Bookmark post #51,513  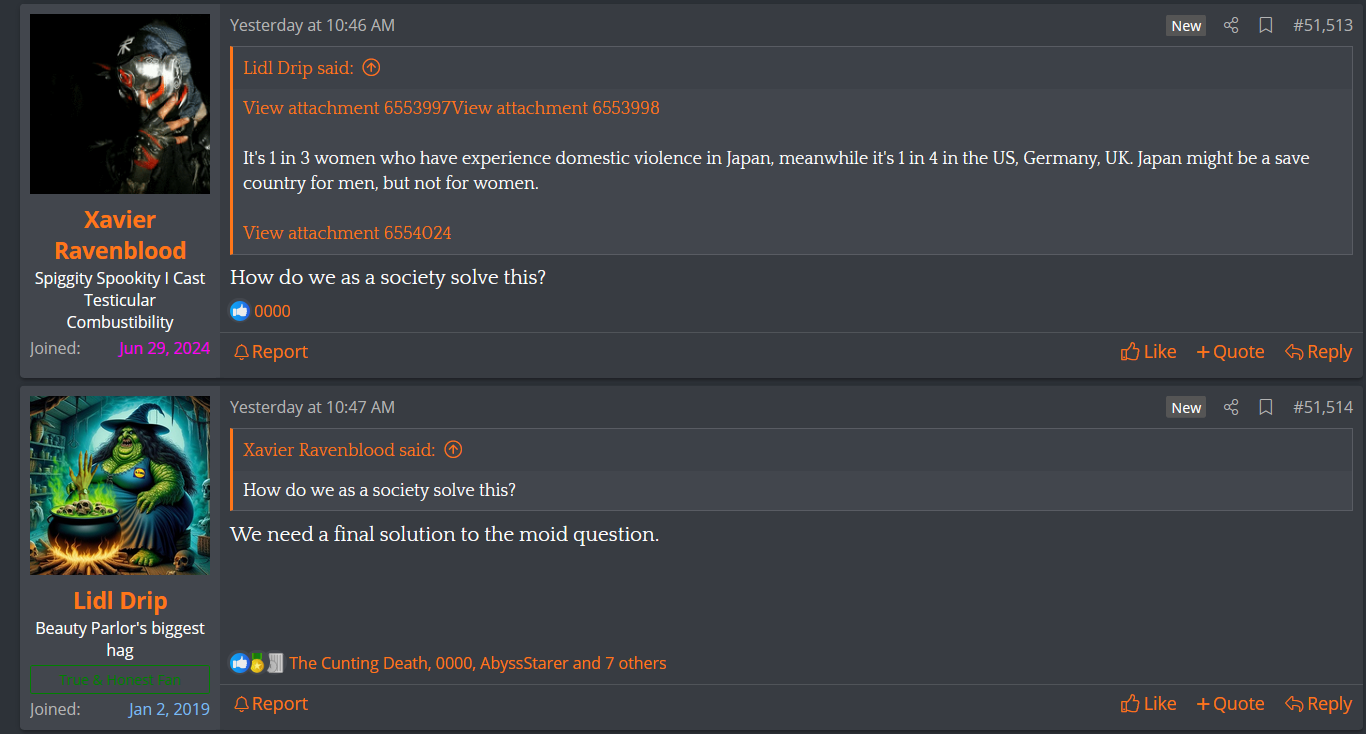point(1265,26)
